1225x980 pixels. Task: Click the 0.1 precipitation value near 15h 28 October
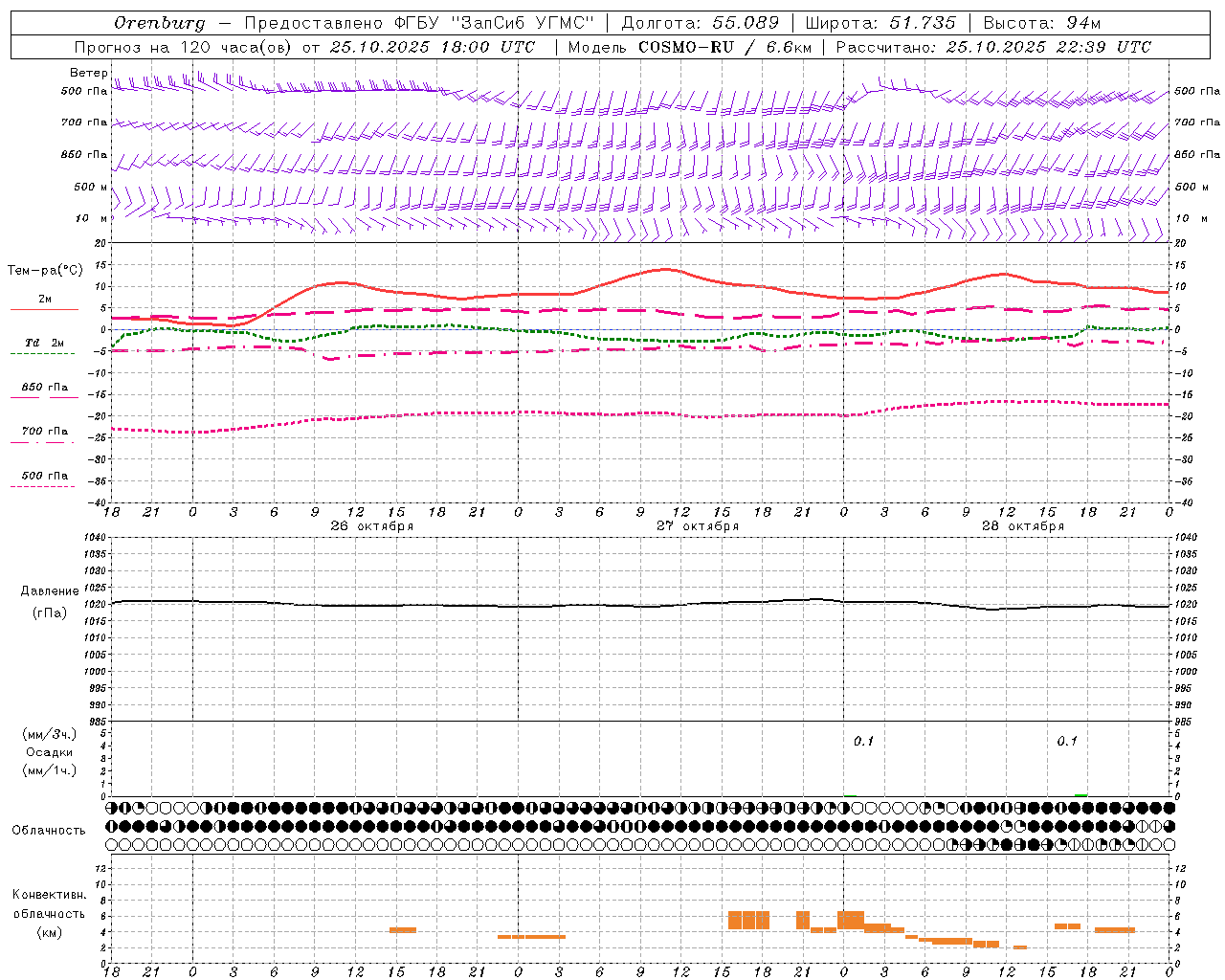1067,741
